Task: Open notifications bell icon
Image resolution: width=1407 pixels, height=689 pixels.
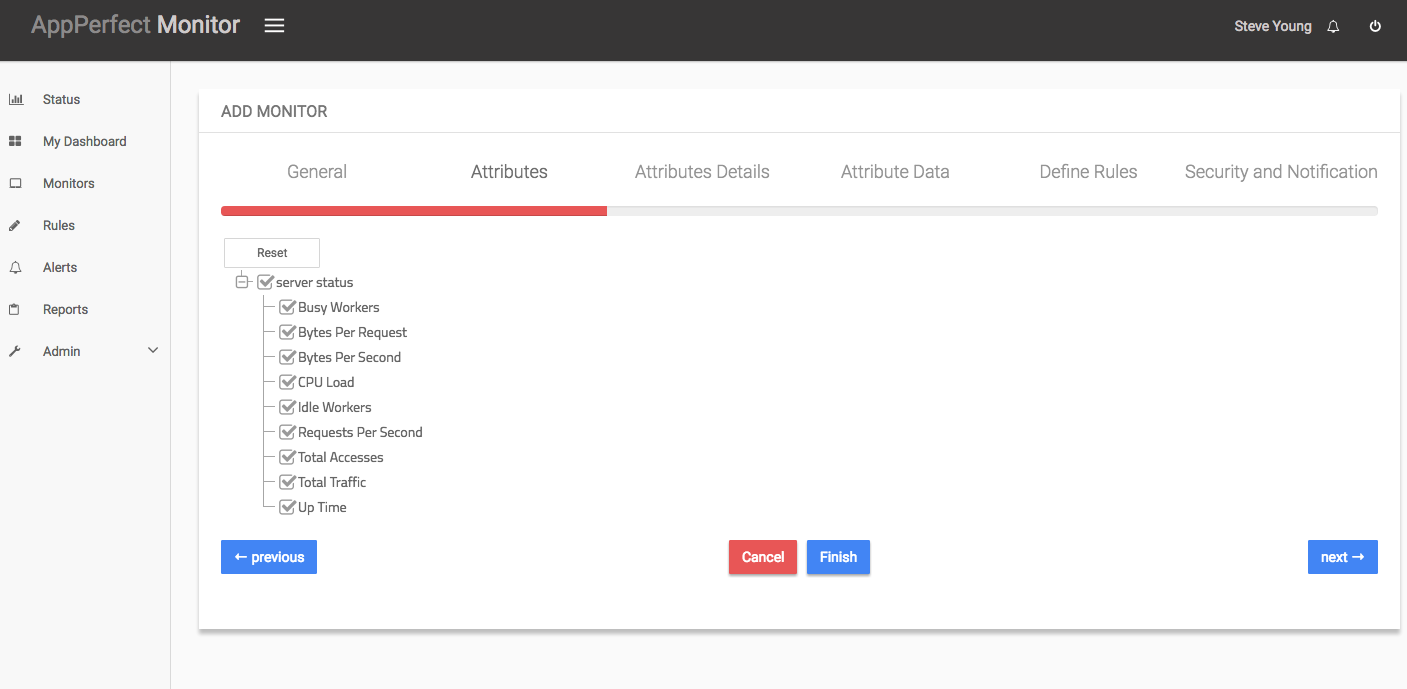Action: [x=1333, y=27]
